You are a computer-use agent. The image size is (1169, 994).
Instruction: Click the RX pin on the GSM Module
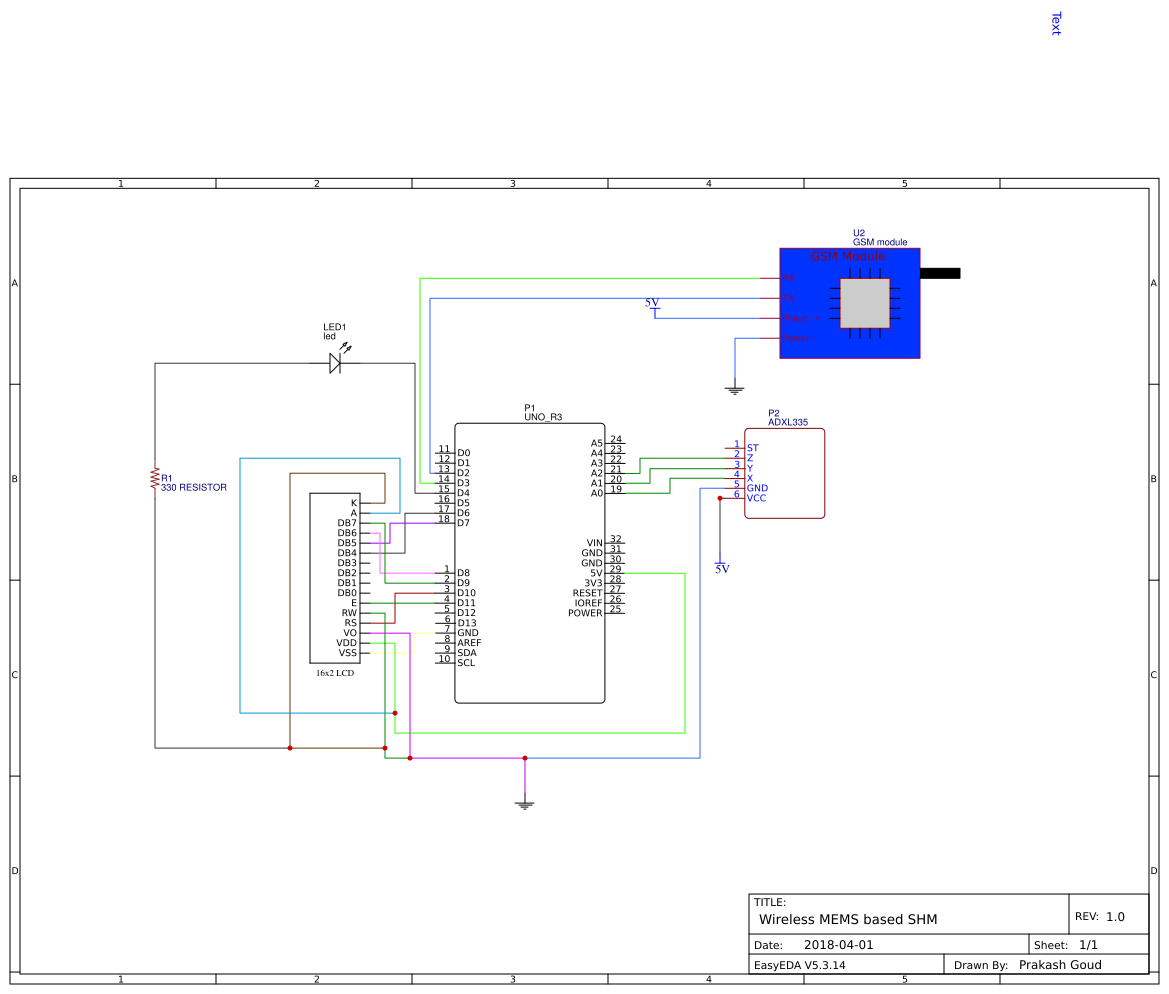(x=789, y=278)
